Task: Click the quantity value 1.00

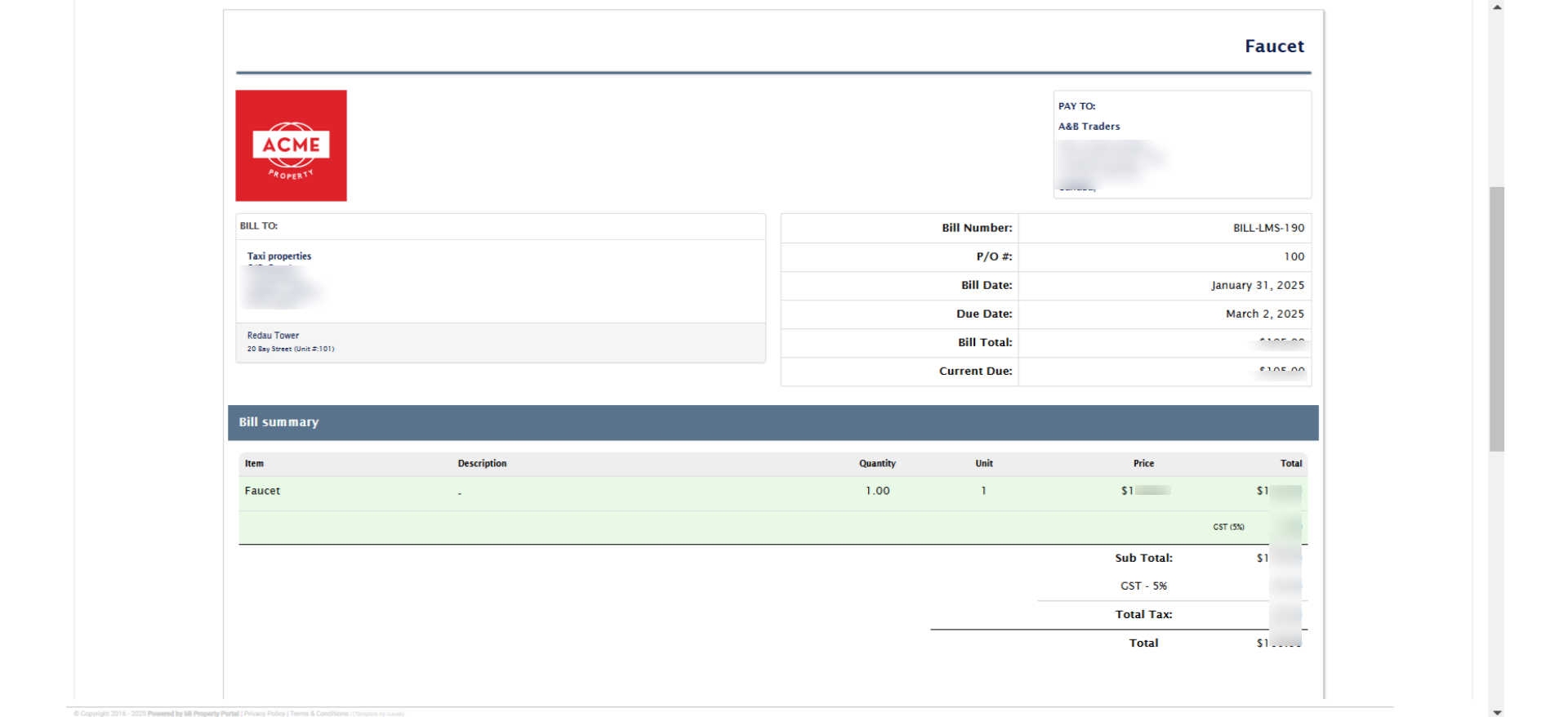Action: click(878, 491)
